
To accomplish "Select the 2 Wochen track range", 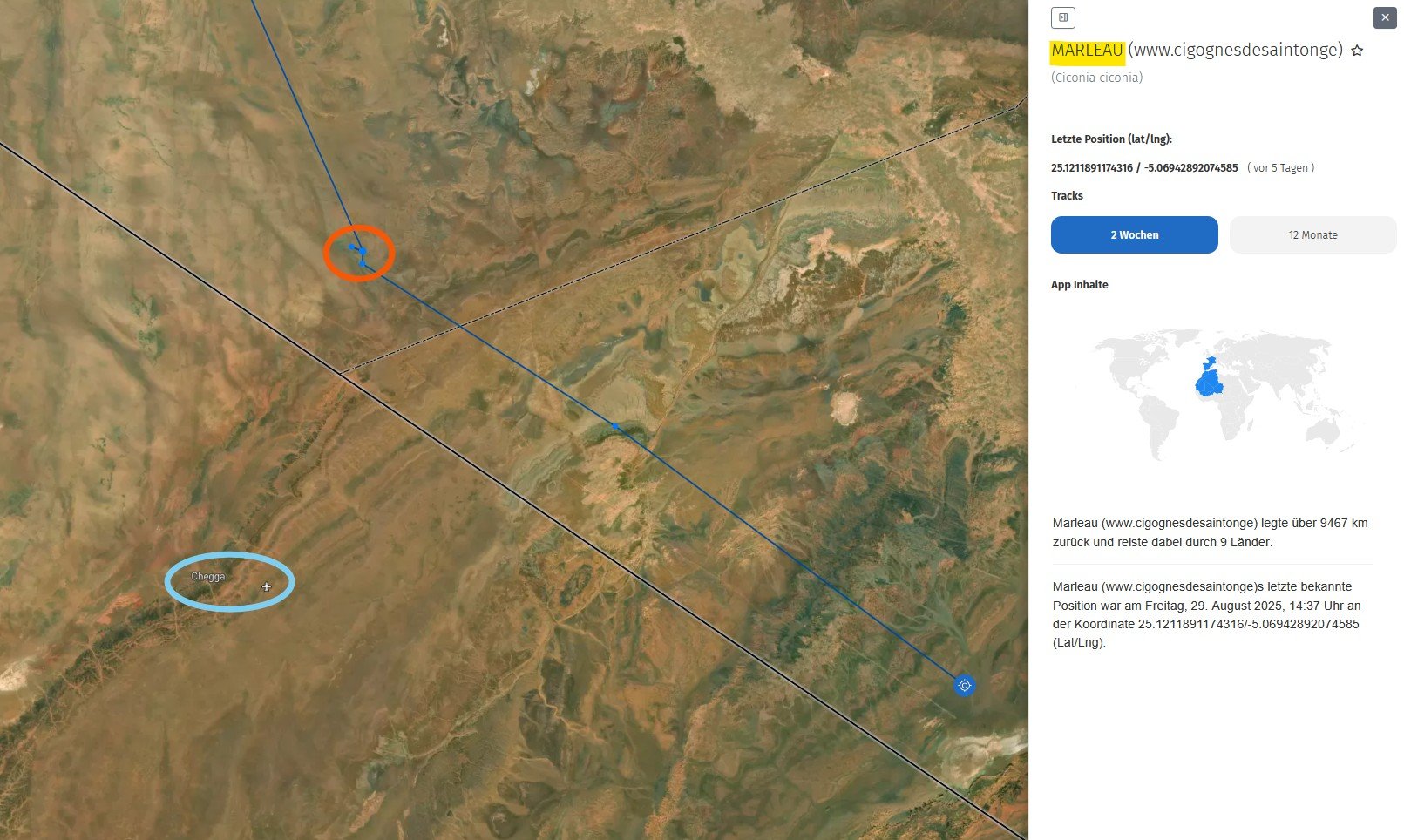I will pyautogui.click(x=1134, y=235).
